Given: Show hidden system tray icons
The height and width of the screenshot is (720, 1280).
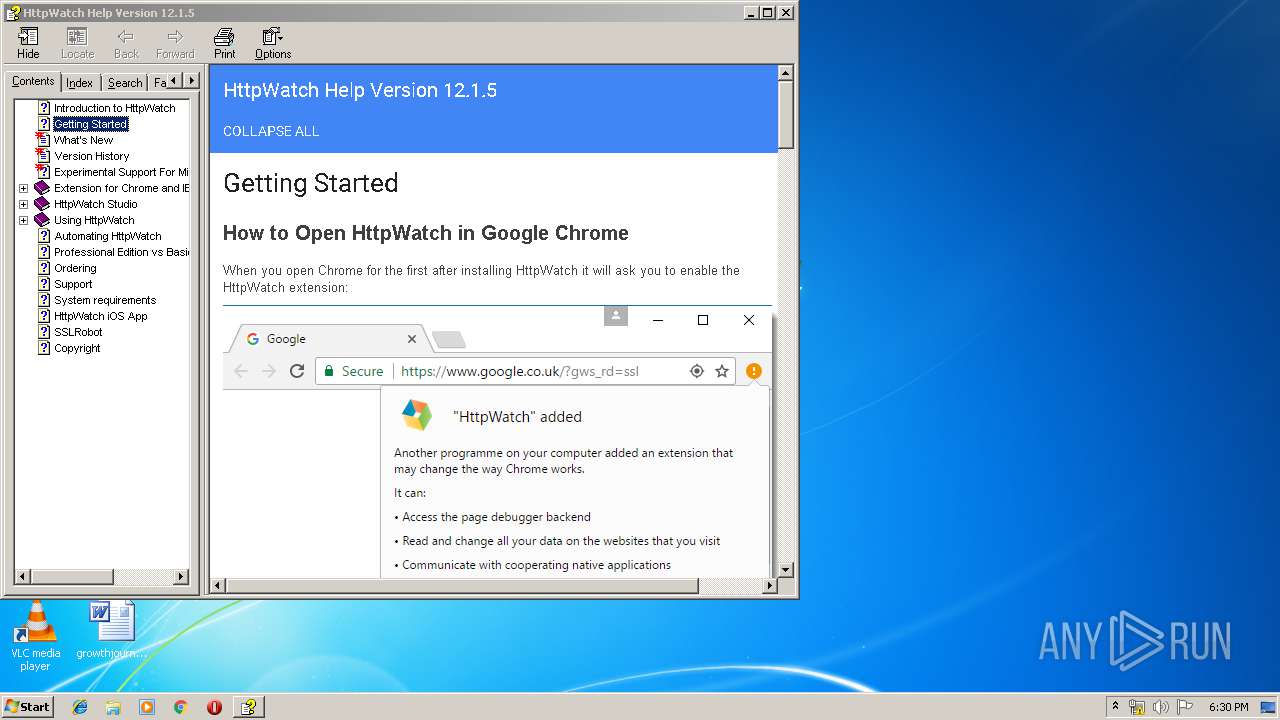Looking at the screenshot, I should tap(1115, 707).
